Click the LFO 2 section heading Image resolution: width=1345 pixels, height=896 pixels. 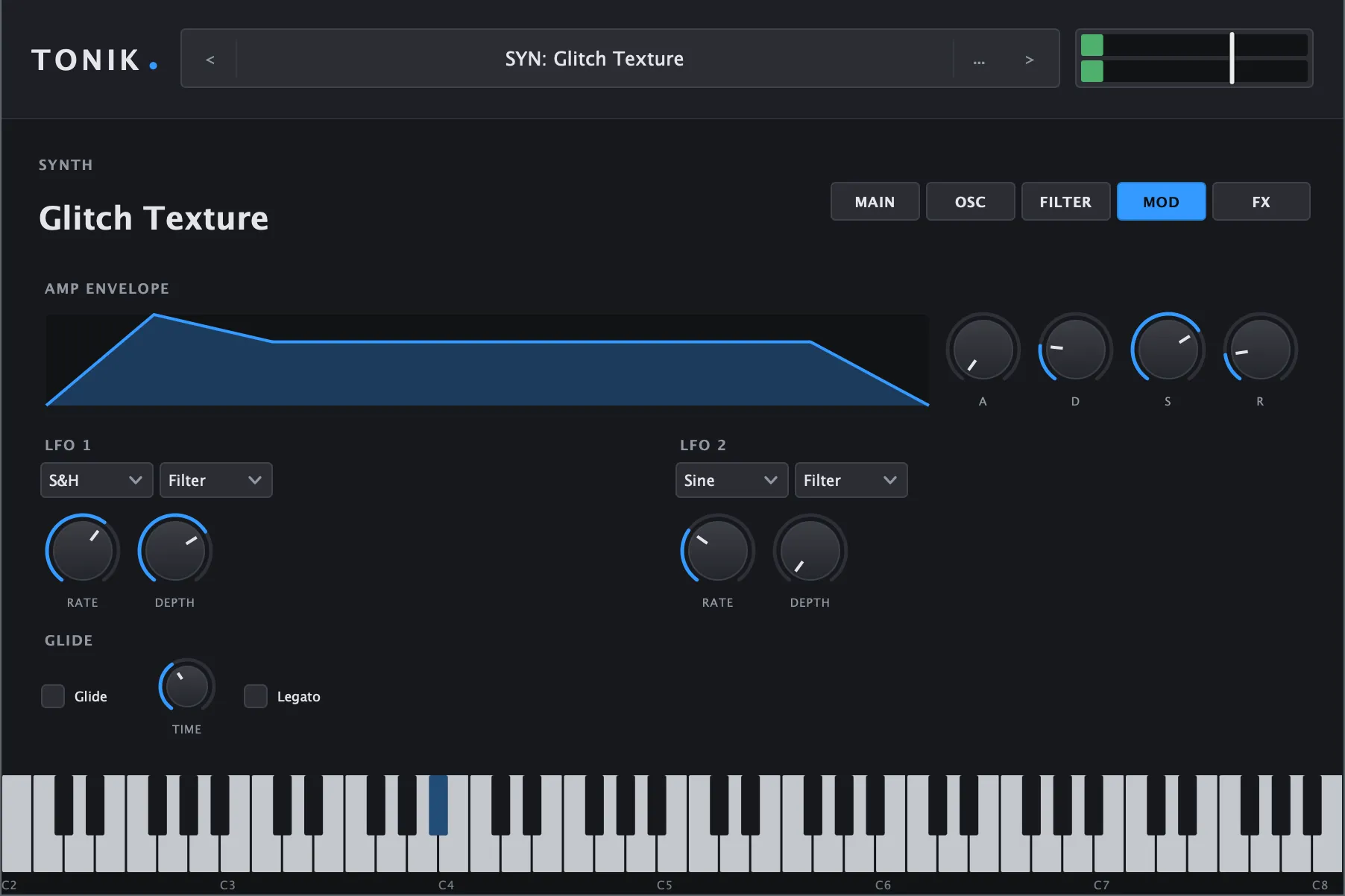tap(703, 445)
